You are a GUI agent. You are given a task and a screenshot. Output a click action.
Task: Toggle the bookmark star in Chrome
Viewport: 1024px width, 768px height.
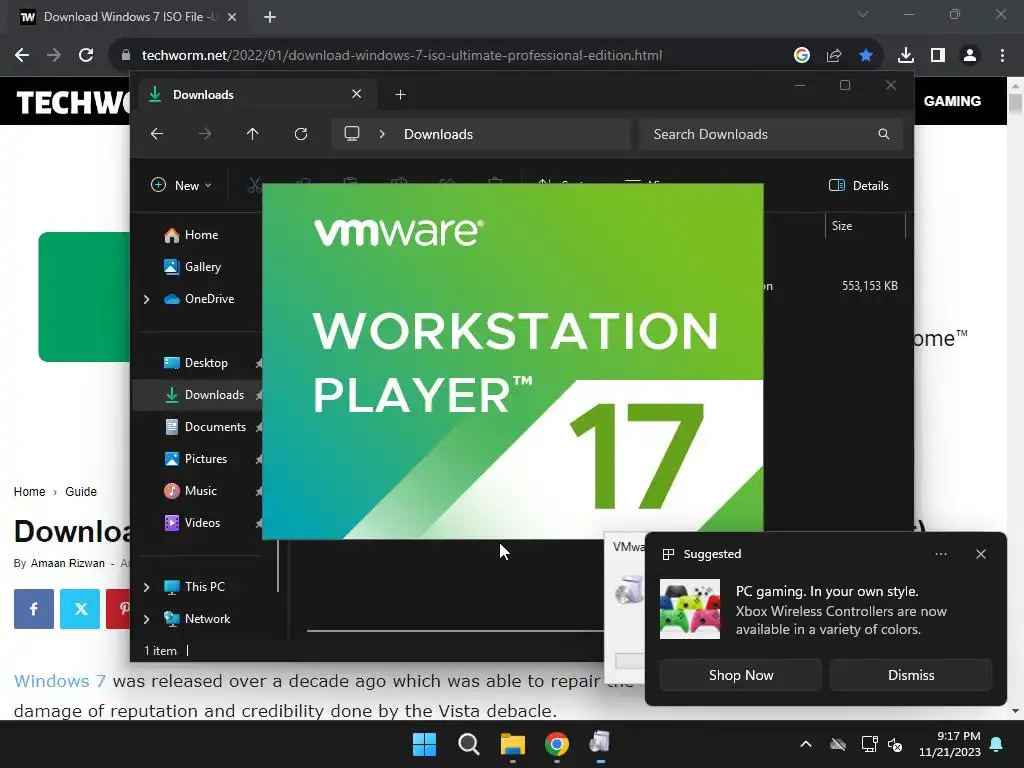(x=866, y=56)
